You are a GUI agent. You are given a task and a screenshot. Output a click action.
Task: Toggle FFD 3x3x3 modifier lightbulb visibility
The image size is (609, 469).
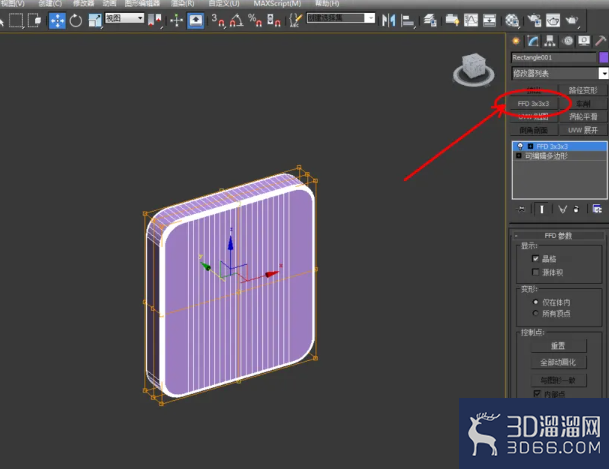coord(520,146)
